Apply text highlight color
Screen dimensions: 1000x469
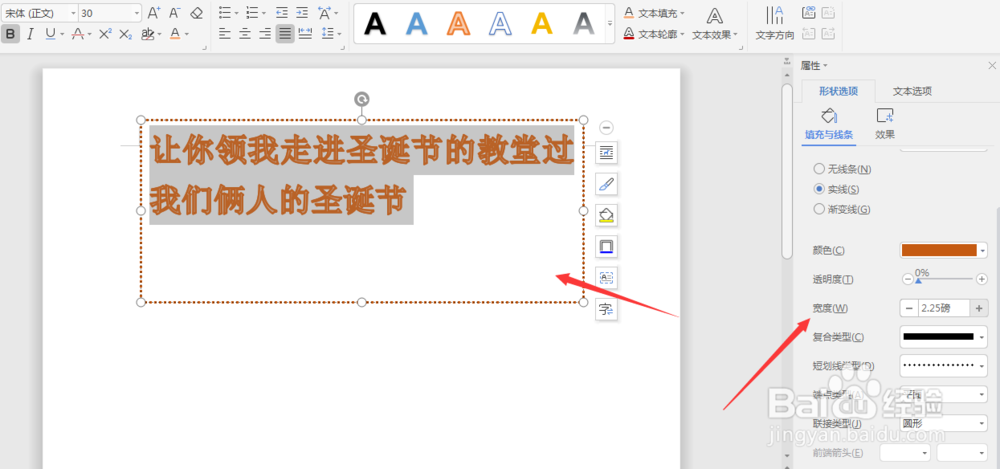(148, 34)
